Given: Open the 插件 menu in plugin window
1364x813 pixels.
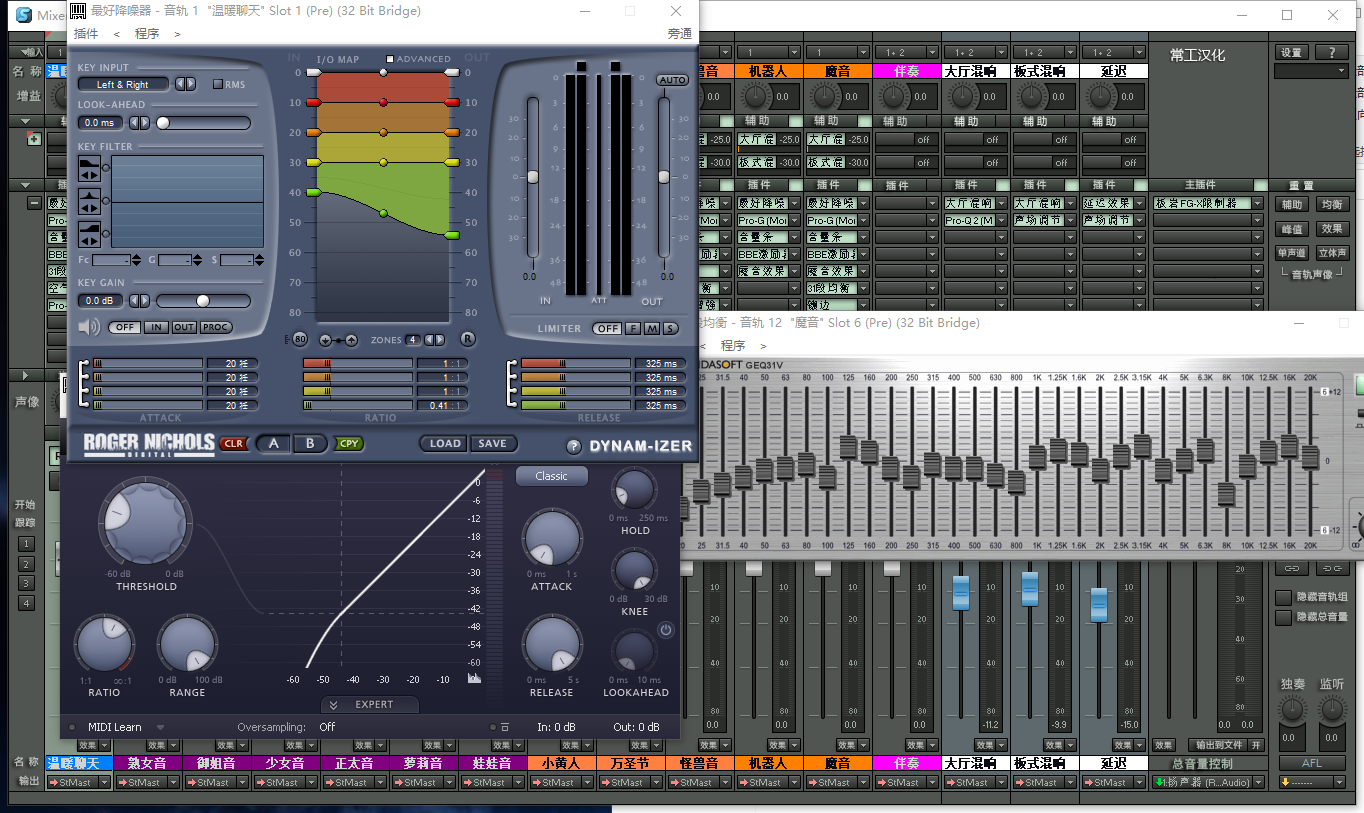Looking at the screenshot, I should 86,33.
